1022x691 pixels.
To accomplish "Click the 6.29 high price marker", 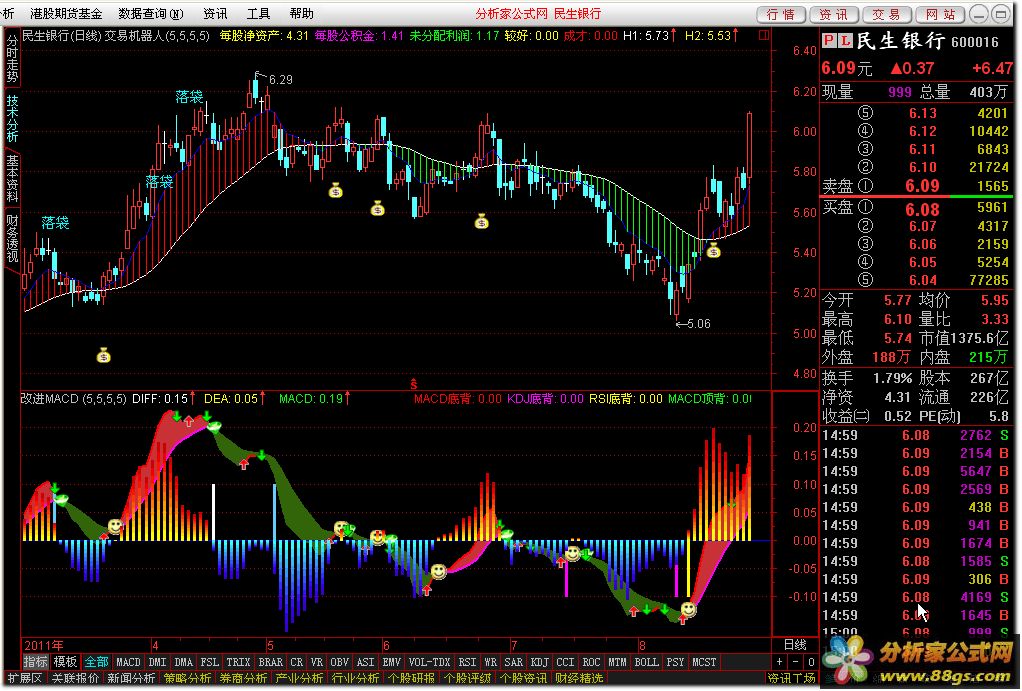I will point(280,80).
